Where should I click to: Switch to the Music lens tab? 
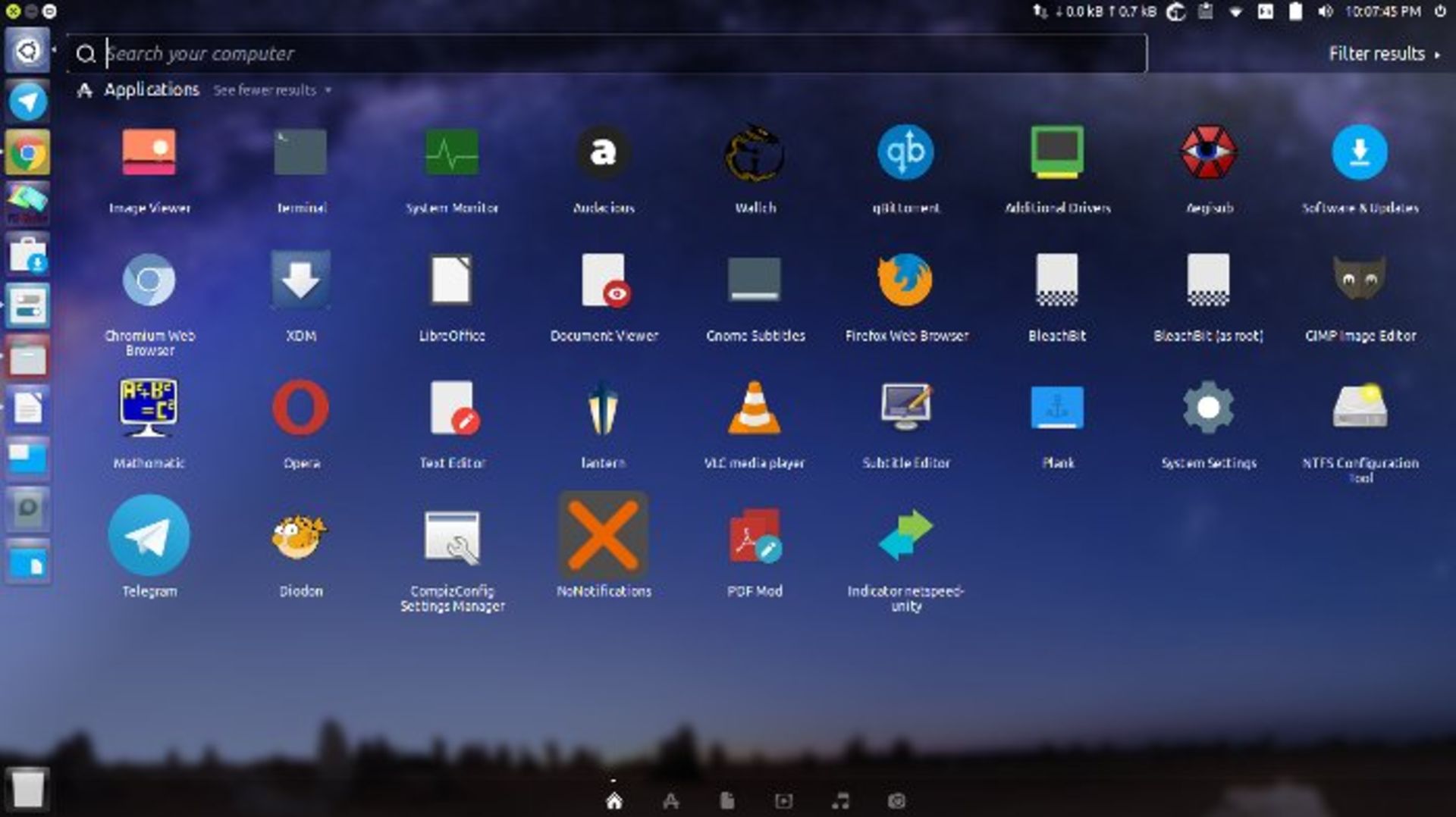(x=840, y=801)
